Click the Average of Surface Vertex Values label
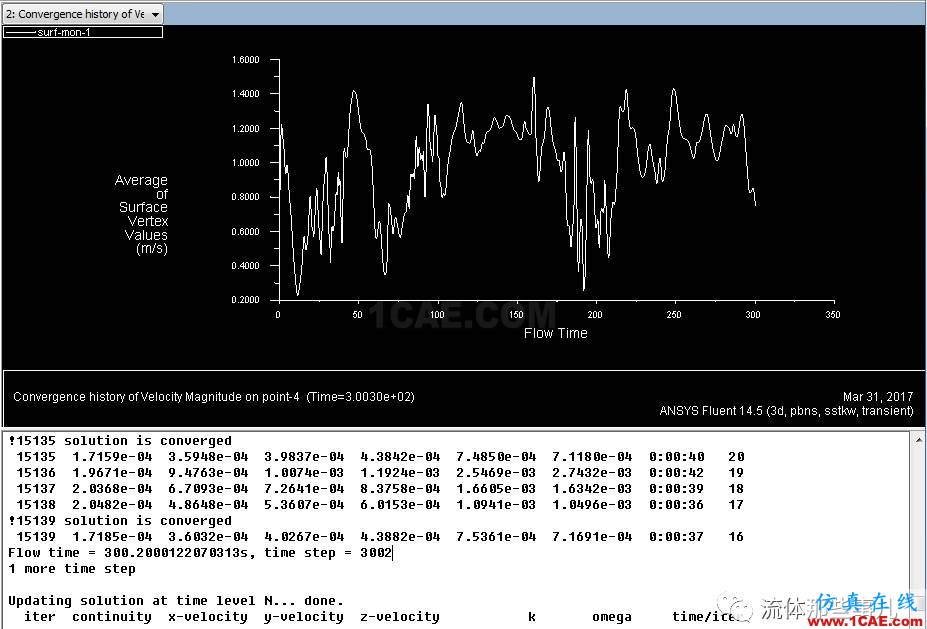Screen dimensions: 927x629 [x=141, y=214]
